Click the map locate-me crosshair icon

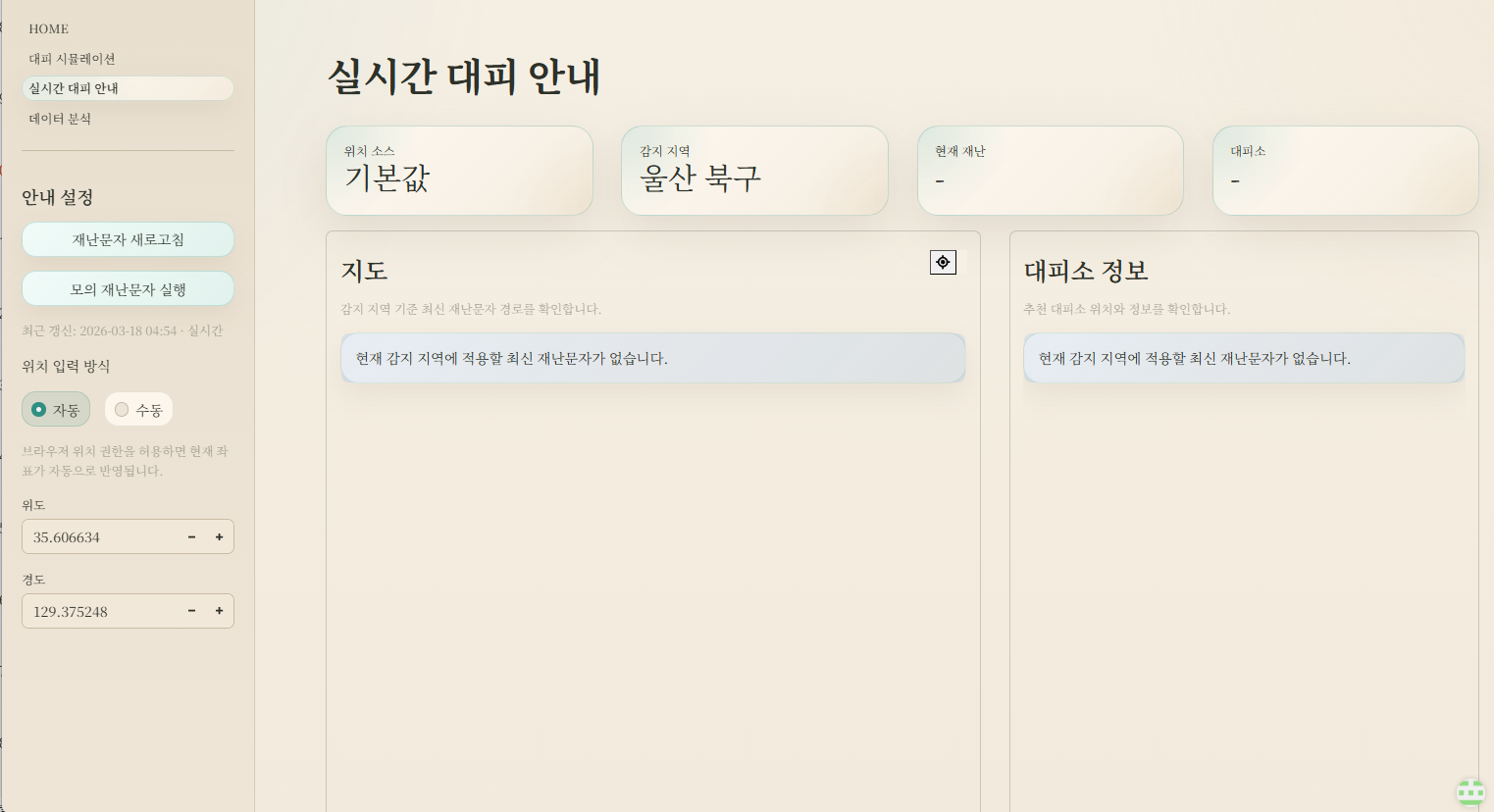pyautogui.click(x=943, y=262)
